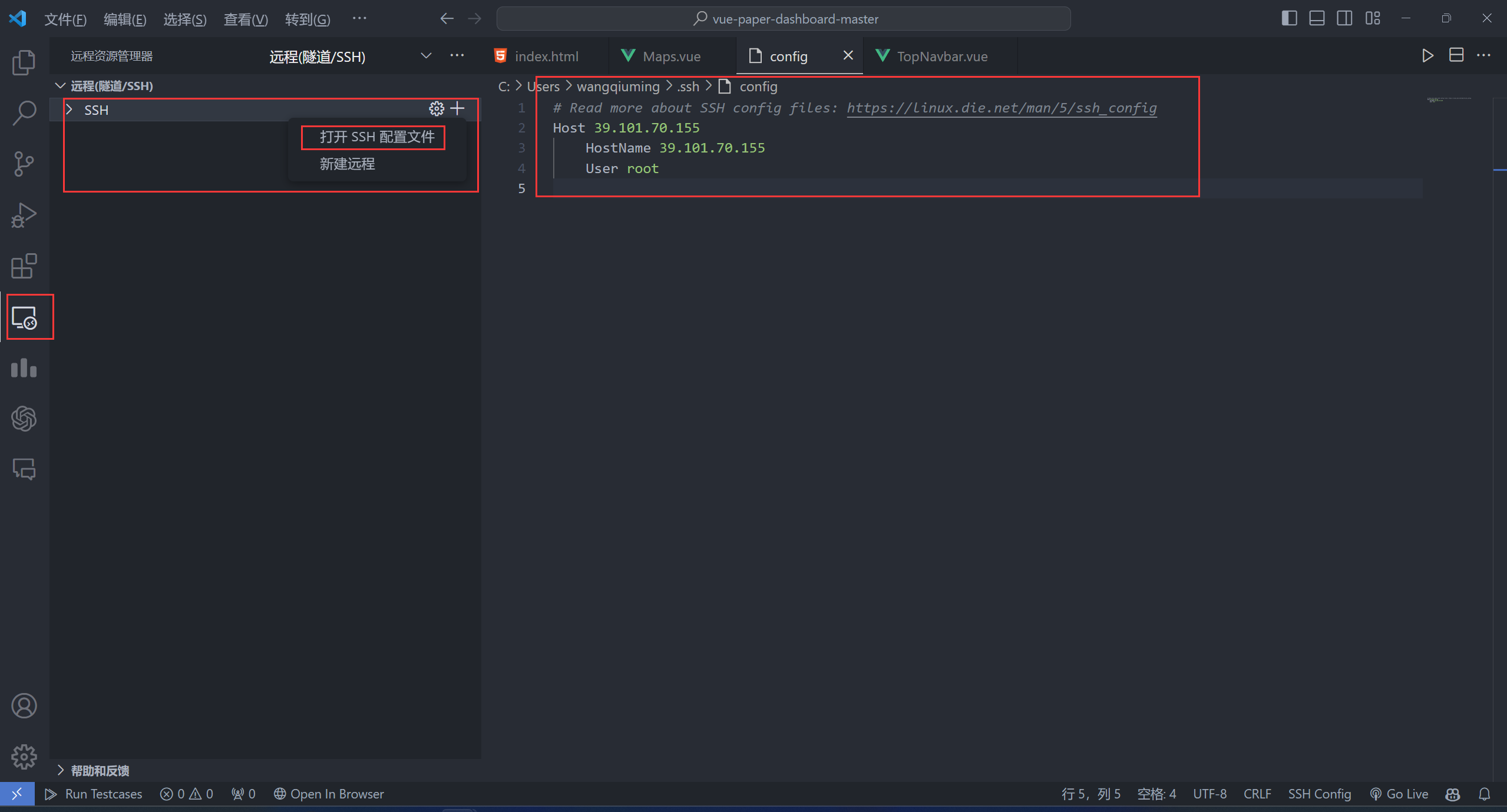Viewport: 1507px width, 812px height.
Task: Open the 选择(S) menu
Action: [184, 19]
